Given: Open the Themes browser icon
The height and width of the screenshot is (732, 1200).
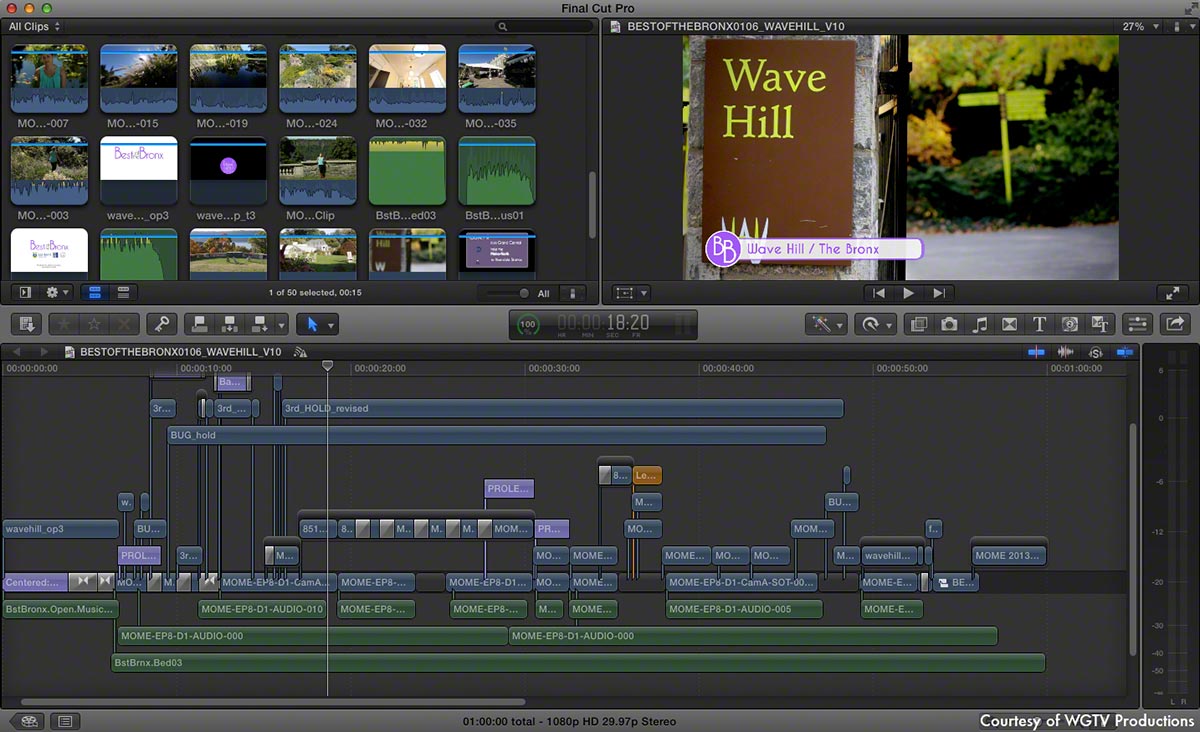Looking at the screenshot, I should pyautogui.click(x=1100, y=324).
